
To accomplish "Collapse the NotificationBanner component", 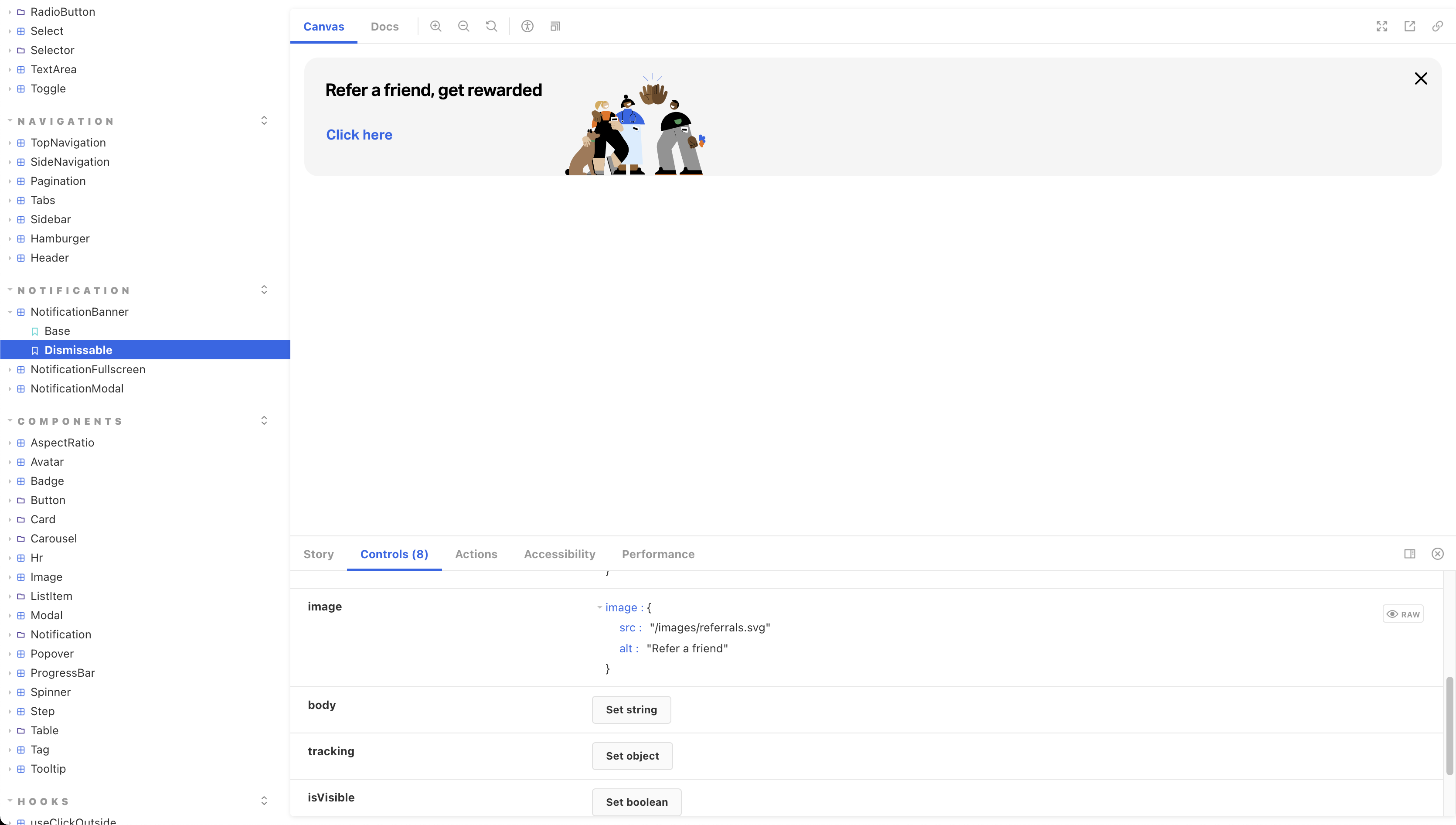I will pos(10,312).
